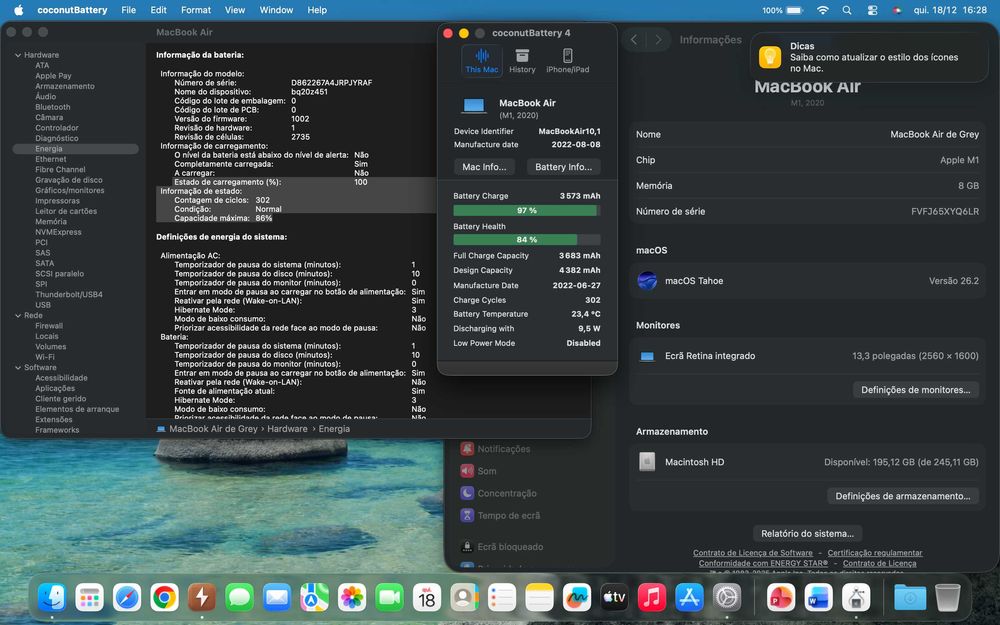Open Contrato de Licença de Software link
Screen dimensions: 1000x625
pos(753,553)
